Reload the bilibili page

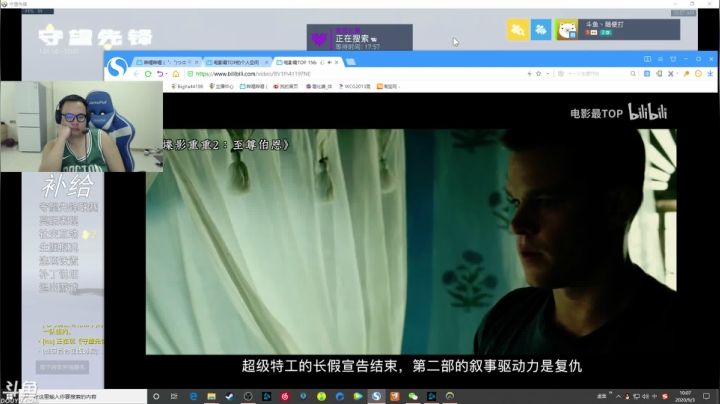tap(148, 74)
